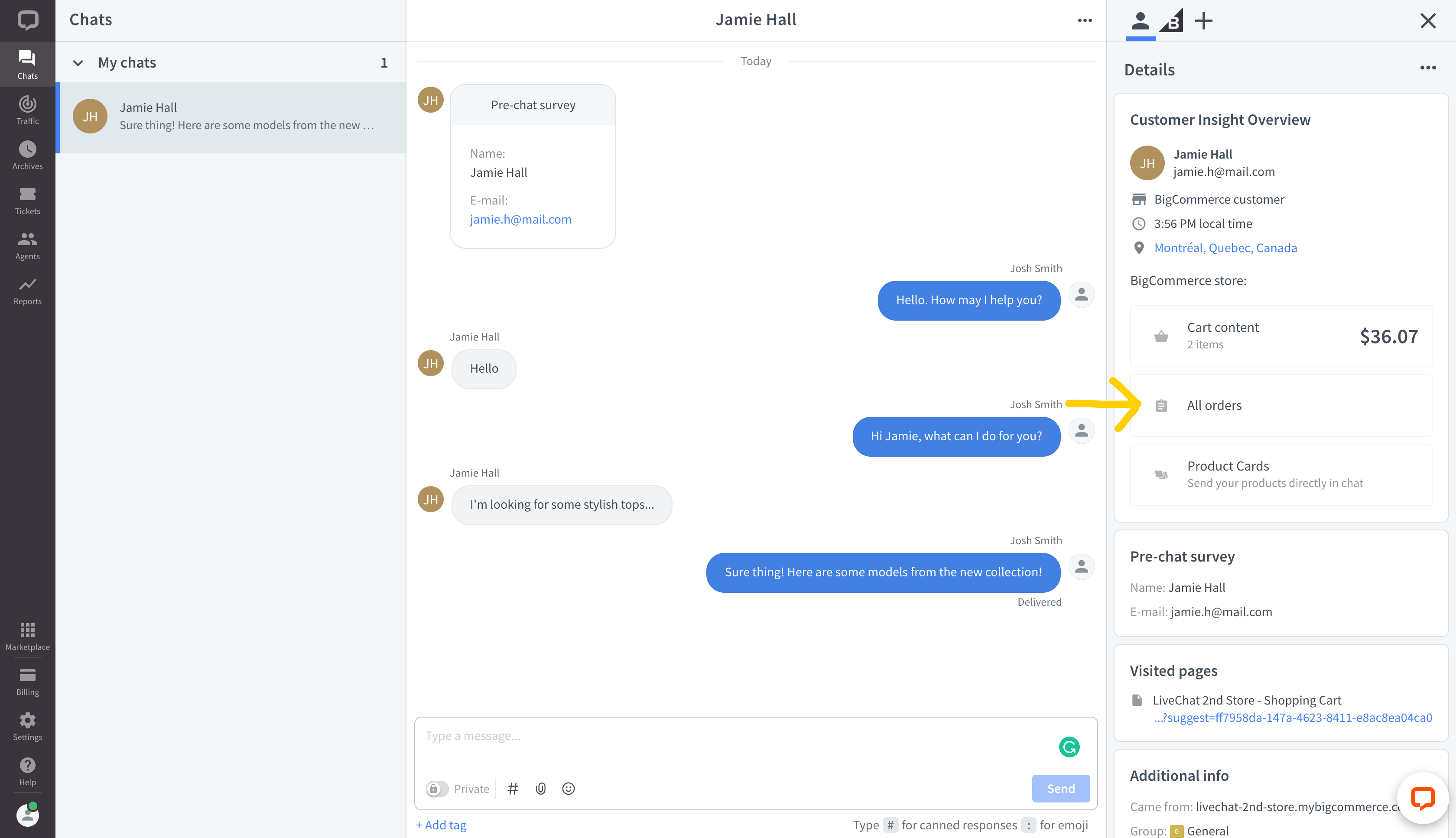Select the customer analytics tab
Screen dimensions: 1456x838
pos(1171,21)
